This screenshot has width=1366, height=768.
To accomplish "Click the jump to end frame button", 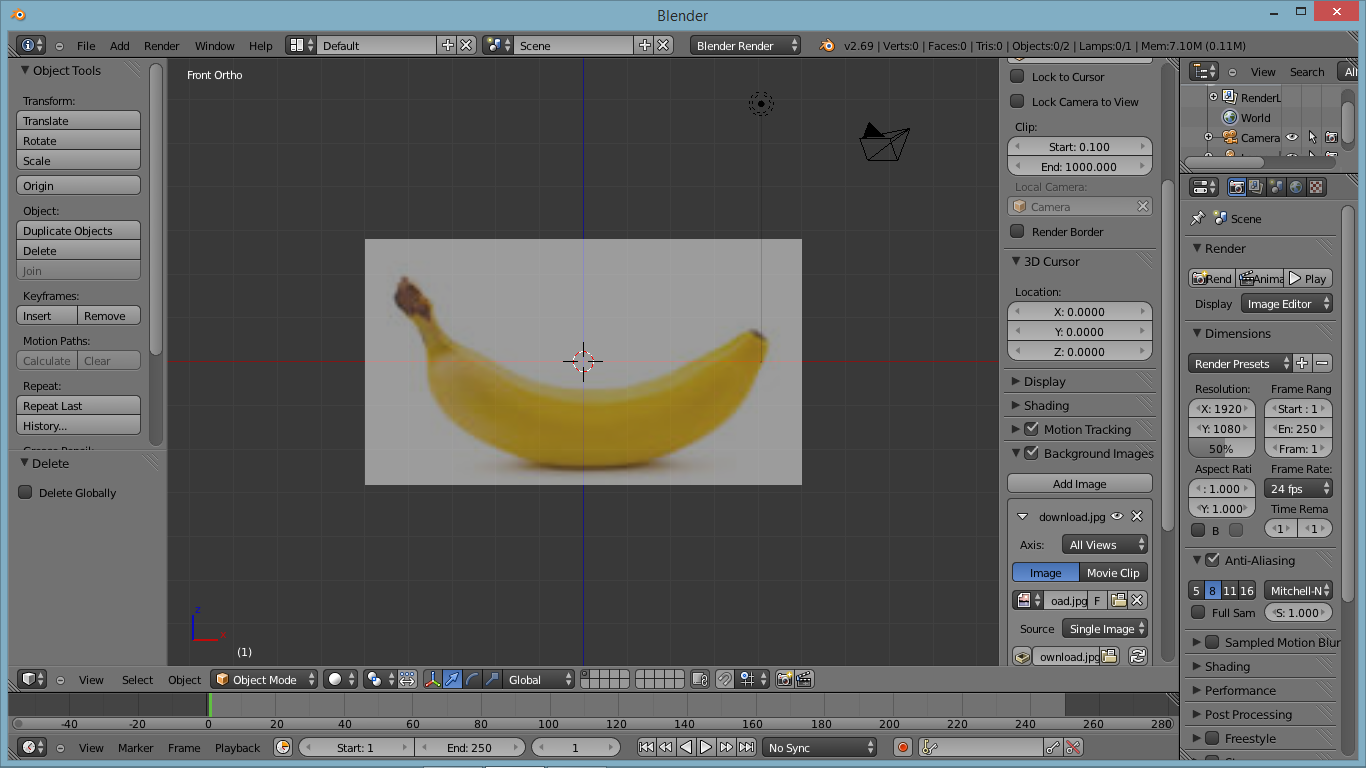I will tap(745, 747).
